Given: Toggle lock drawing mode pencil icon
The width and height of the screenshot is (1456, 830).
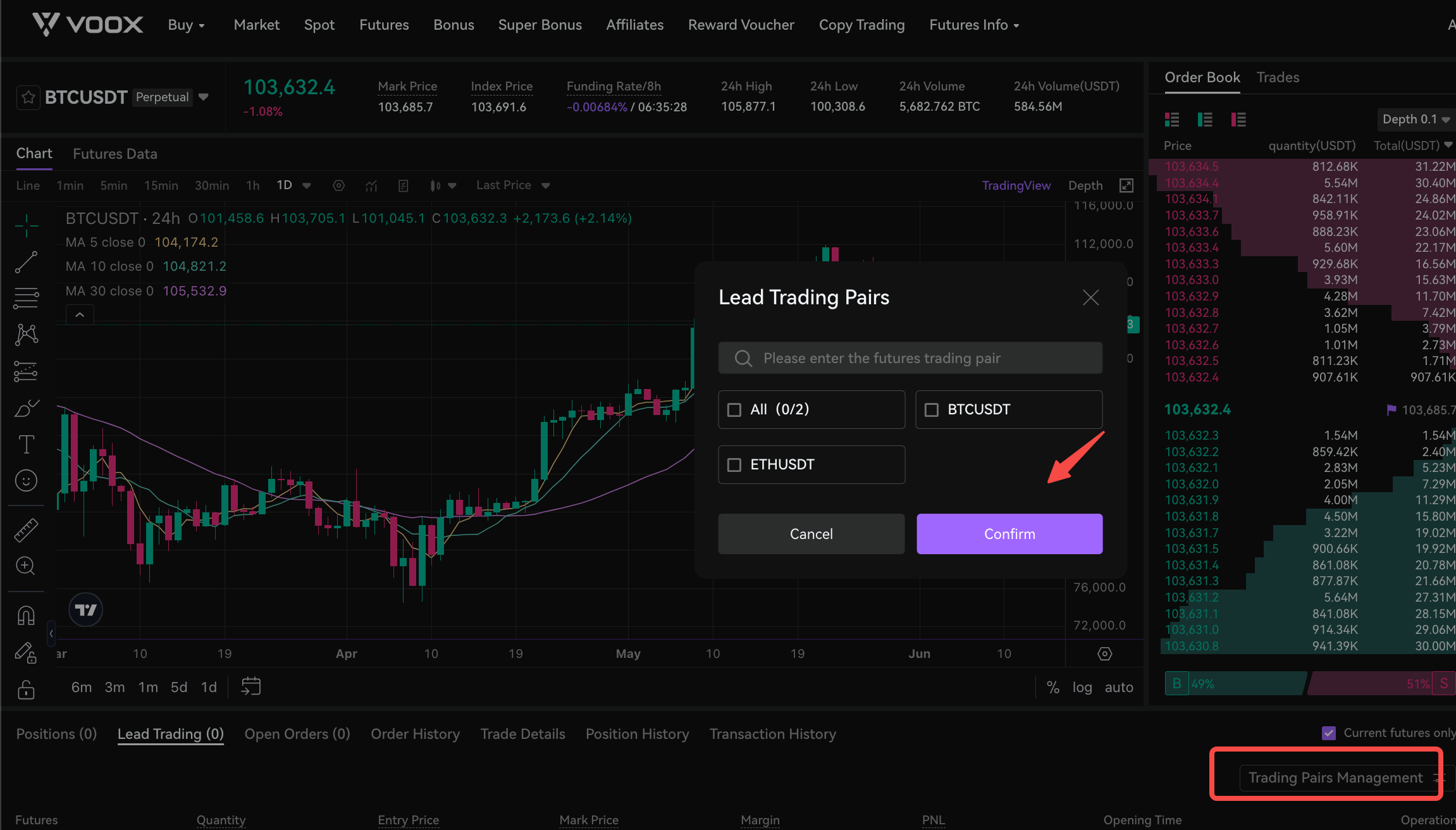Looking at the screenshot, I should (27, 652).
